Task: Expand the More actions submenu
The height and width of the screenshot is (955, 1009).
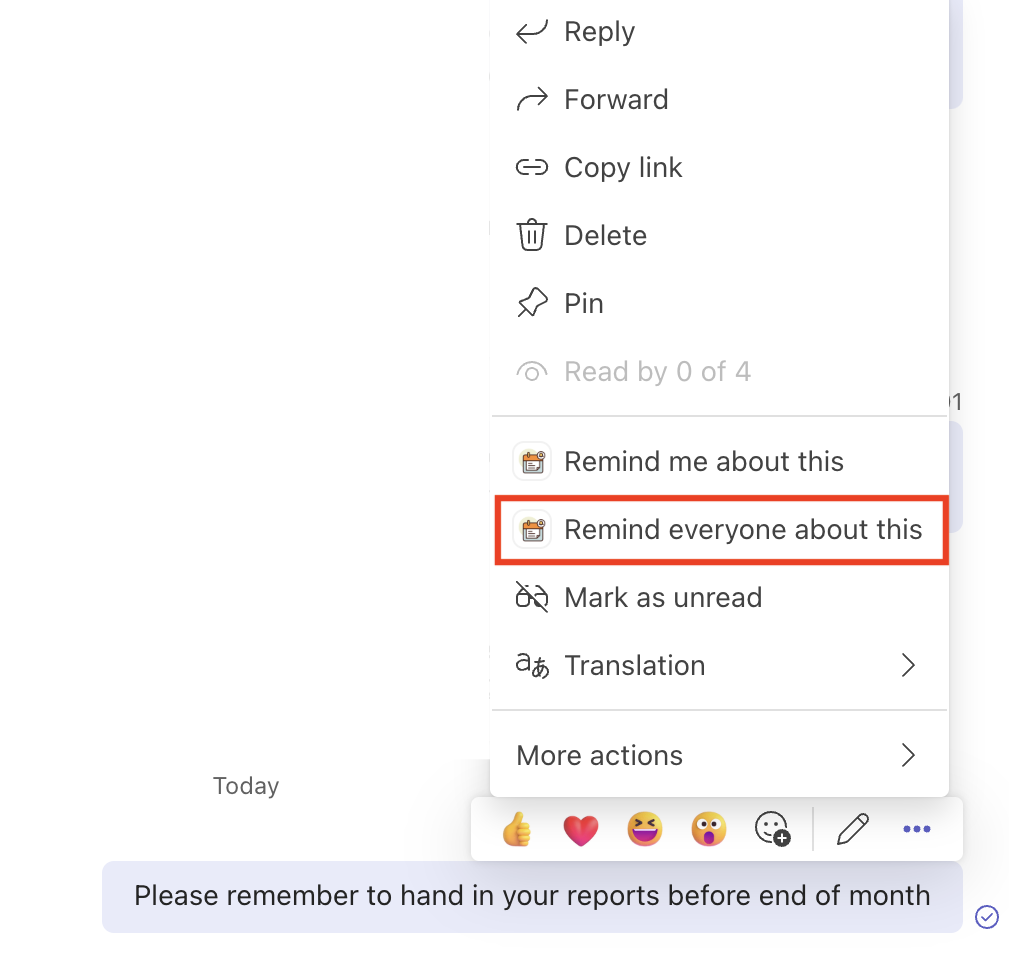Action: [908, 755]
